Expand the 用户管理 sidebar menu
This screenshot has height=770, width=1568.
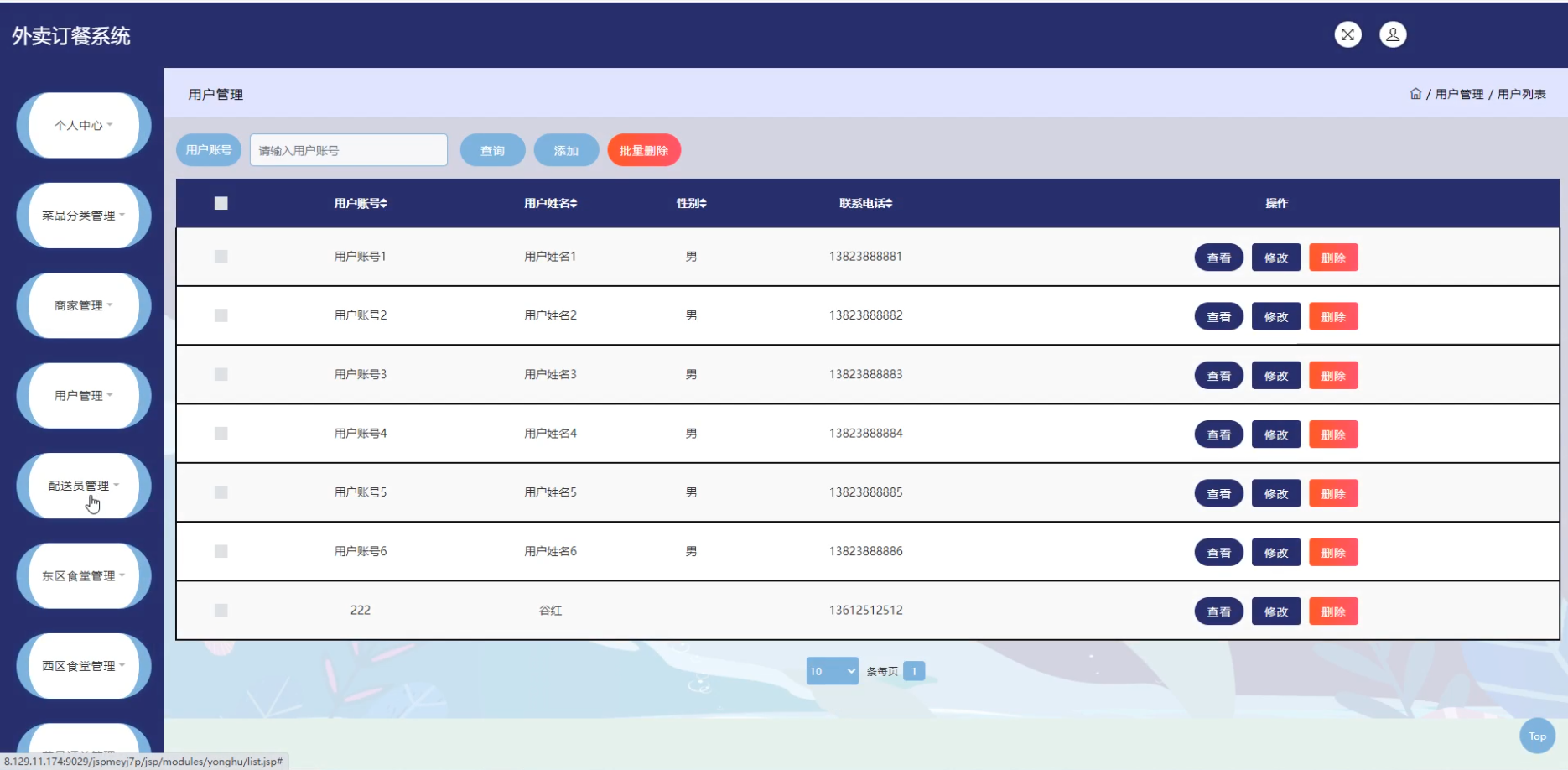pos(84,396)
